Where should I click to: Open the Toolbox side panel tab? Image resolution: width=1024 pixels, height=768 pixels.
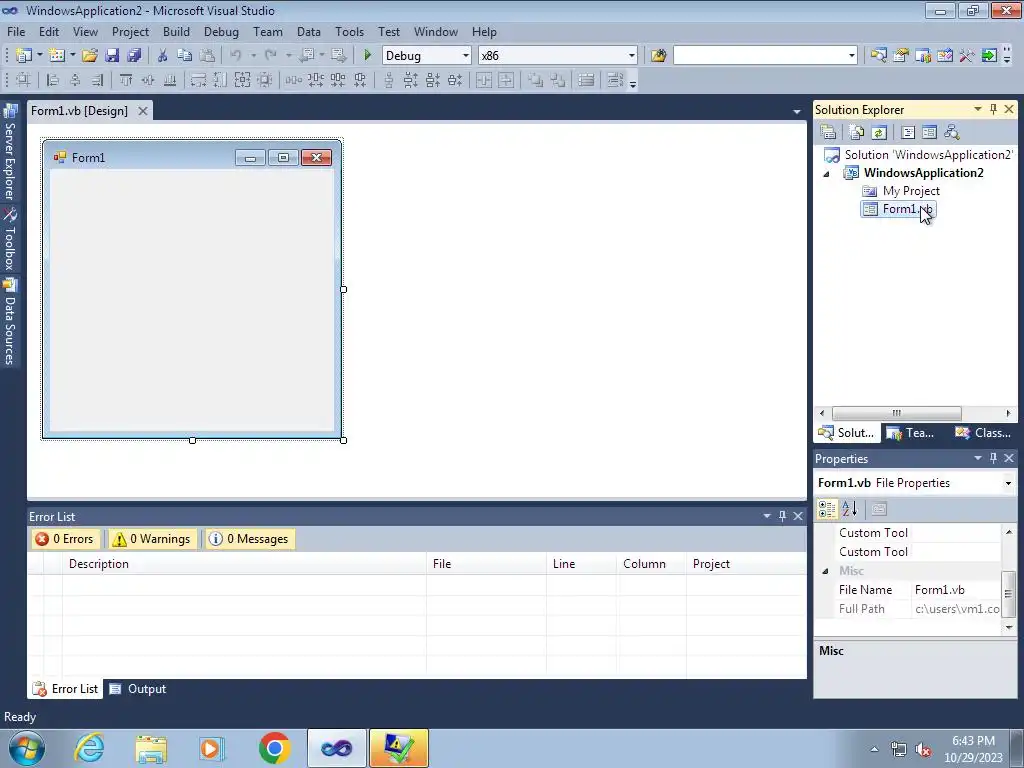(10, 239)
